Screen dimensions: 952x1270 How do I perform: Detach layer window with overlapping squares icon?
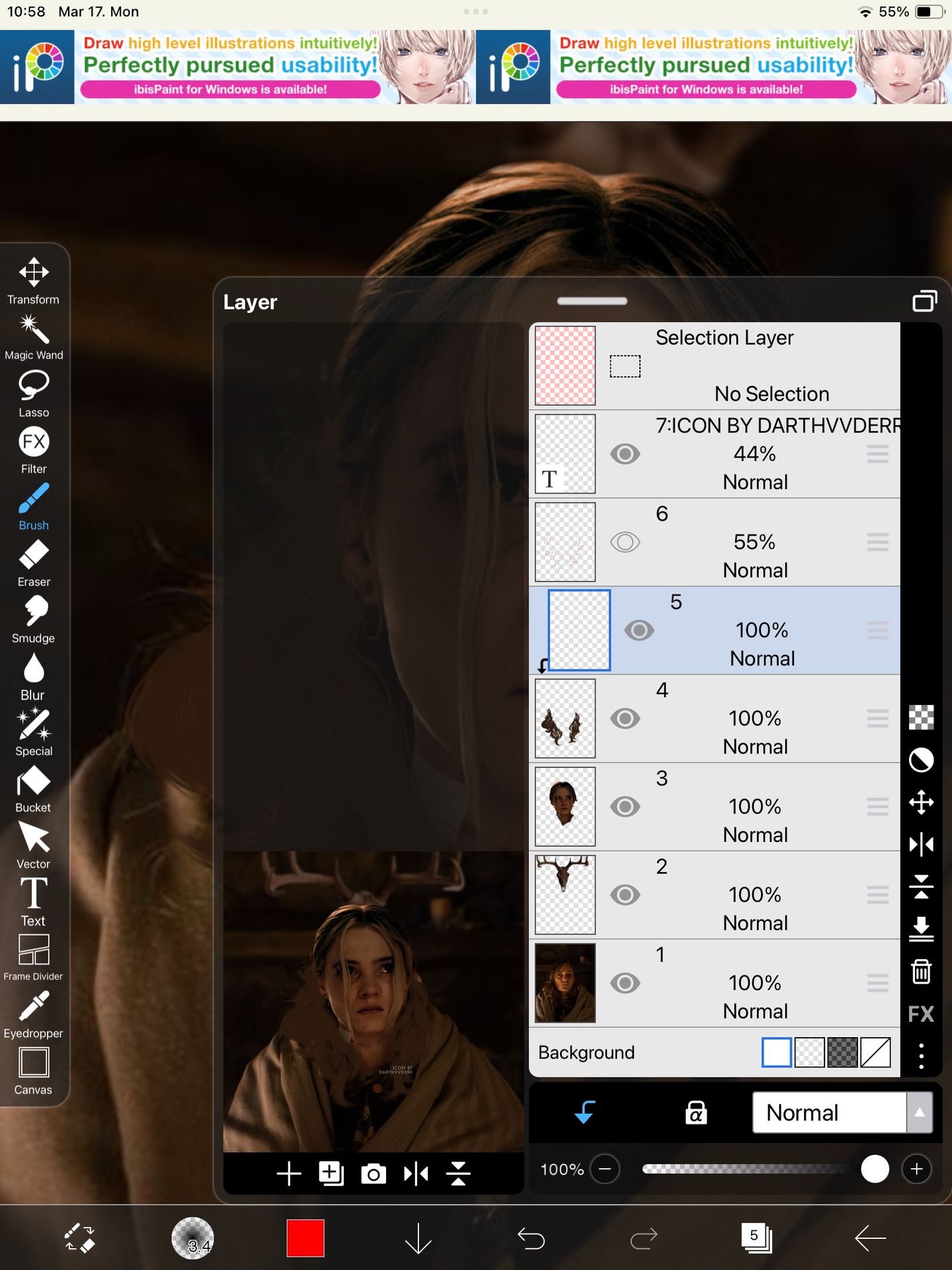point(925,301)
